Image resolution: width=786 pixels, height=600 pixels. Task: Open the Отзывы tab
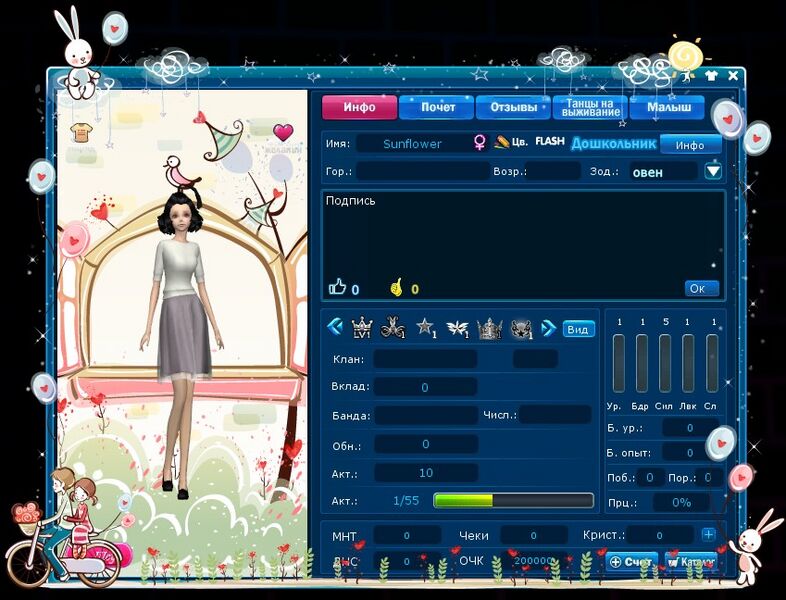pos(514,107)
